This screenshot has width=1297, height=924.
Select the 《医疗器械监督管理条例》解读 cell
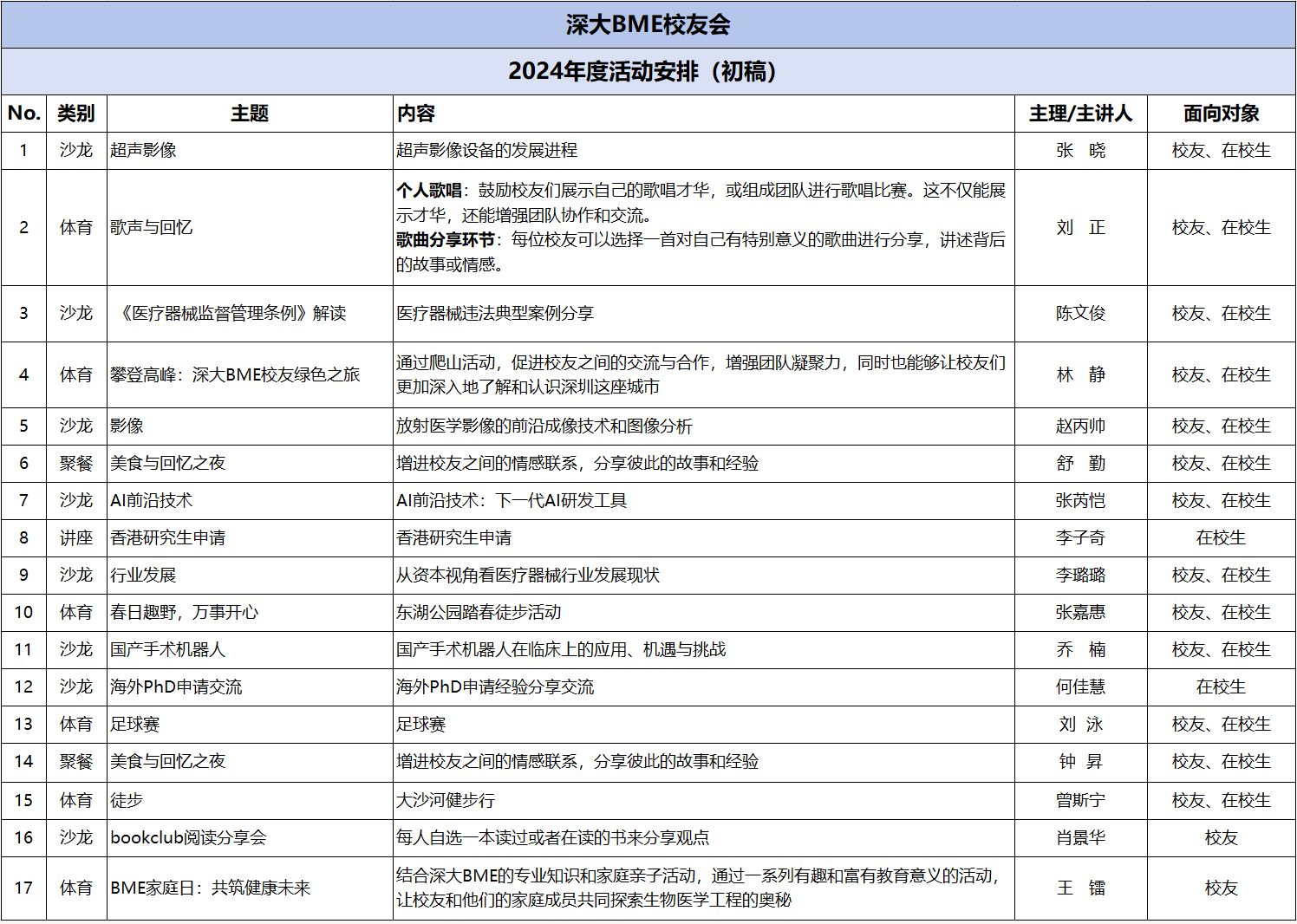tap(250, 313)
